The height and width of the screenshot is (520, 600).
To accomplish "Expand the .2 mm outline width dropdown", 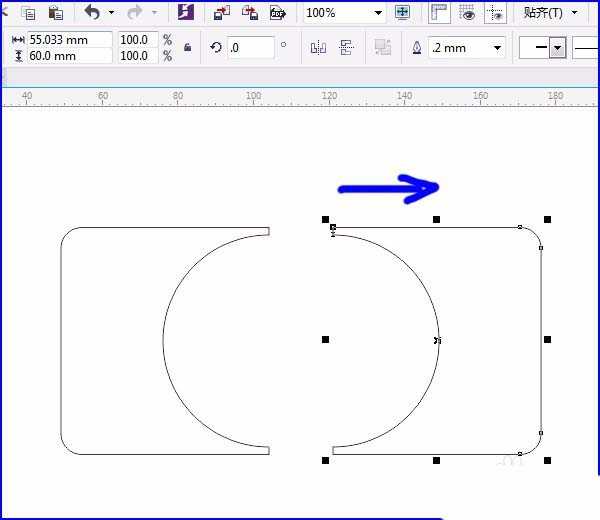I will coord(497,48).
